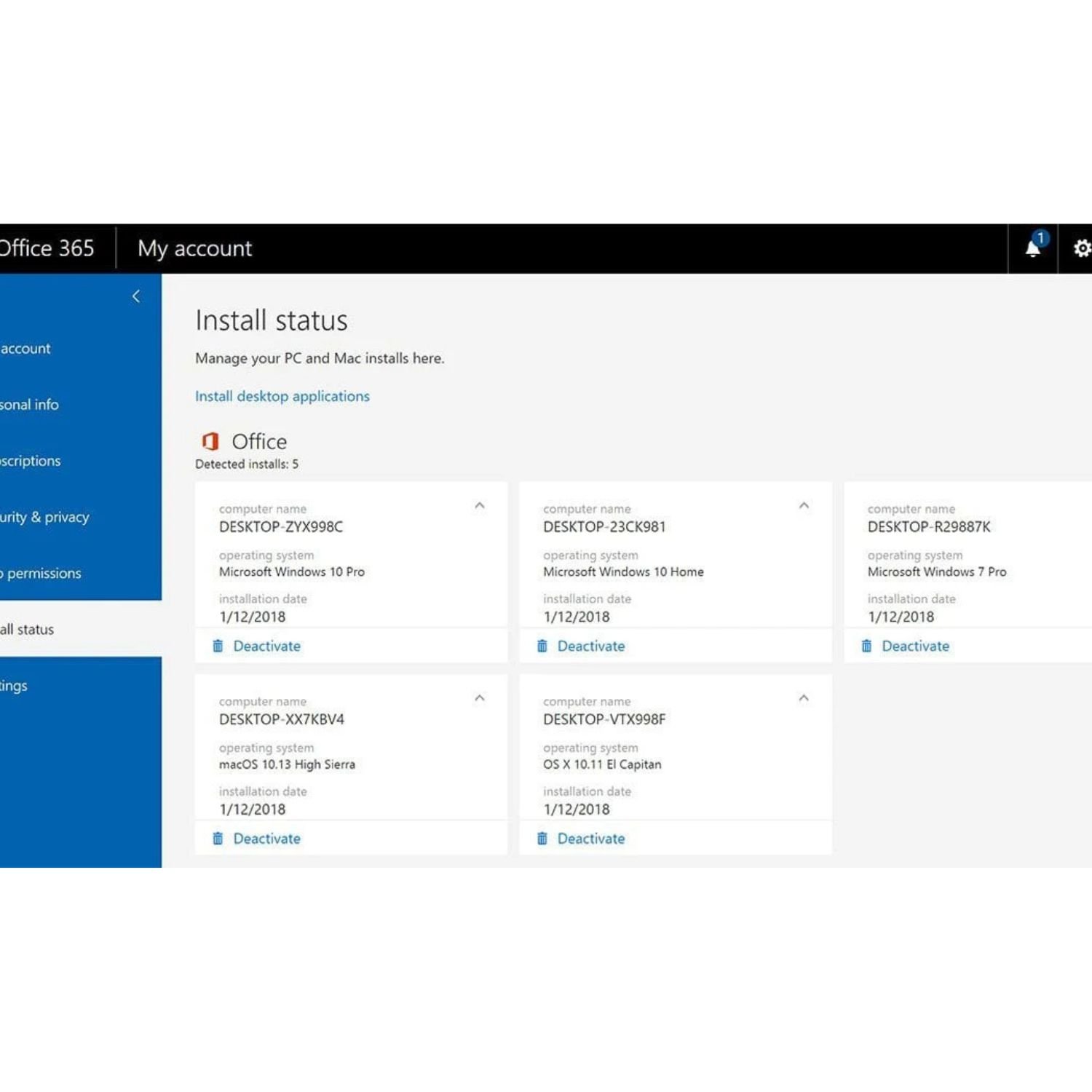Open notifications via the bell icon
Viewport: 1092px width, 1092px height.
1033,248
